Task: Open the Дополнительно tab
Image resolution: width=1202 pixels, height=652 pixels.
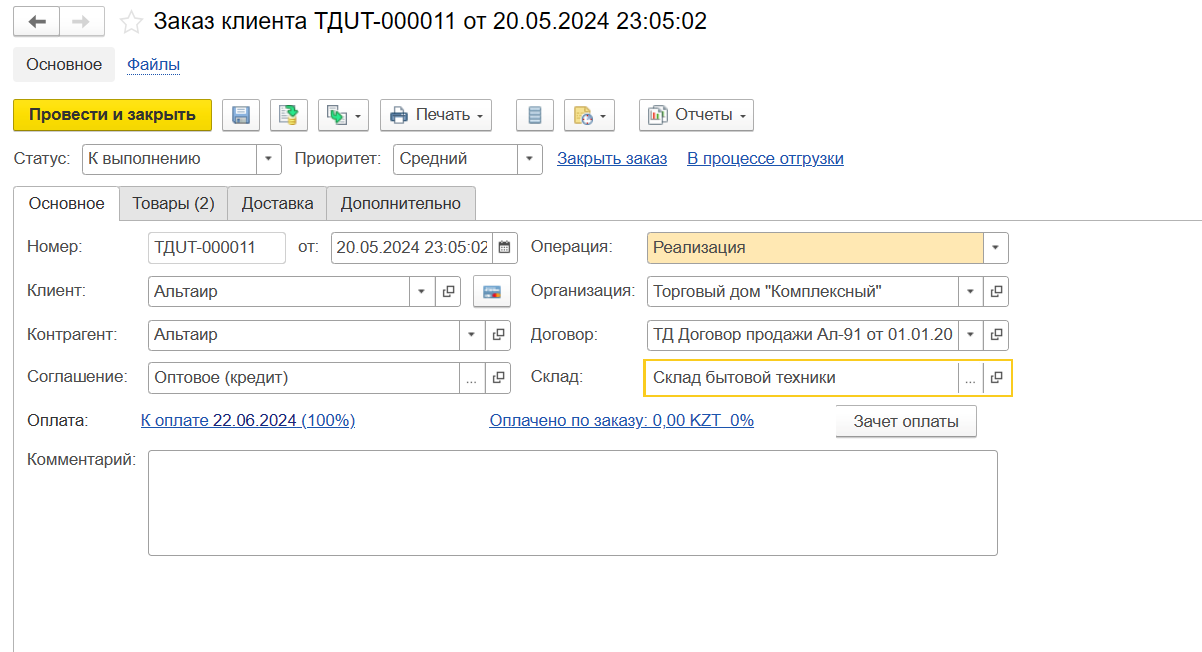Action: 401,203
